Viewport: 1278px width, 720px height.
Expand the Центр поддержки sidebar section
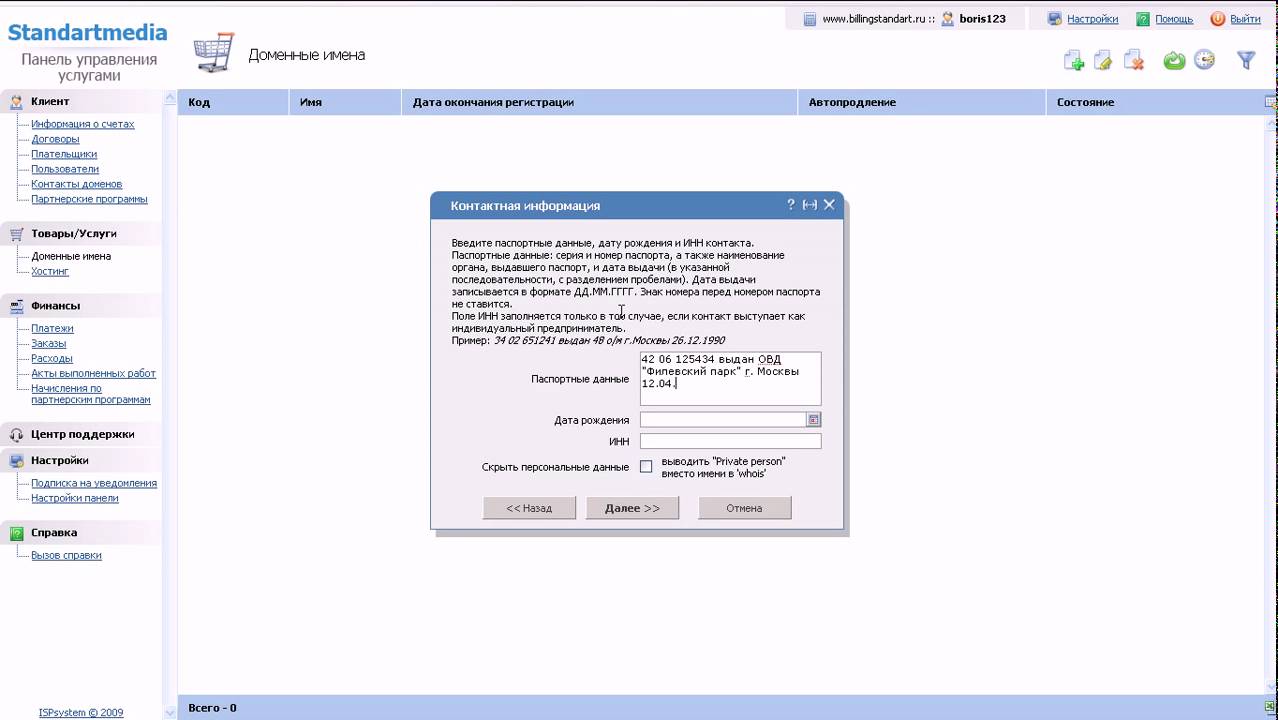(80, 434)
